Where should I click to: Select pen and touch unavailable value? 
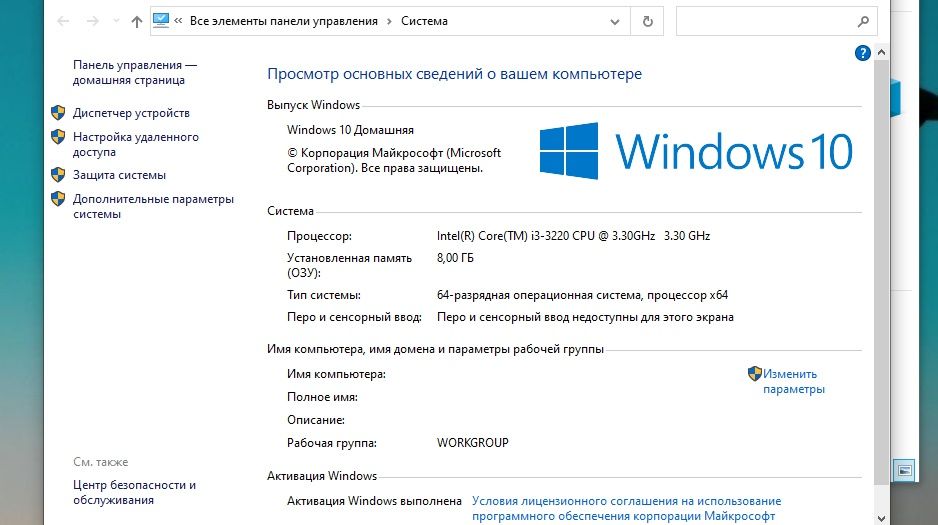point(585,317)
